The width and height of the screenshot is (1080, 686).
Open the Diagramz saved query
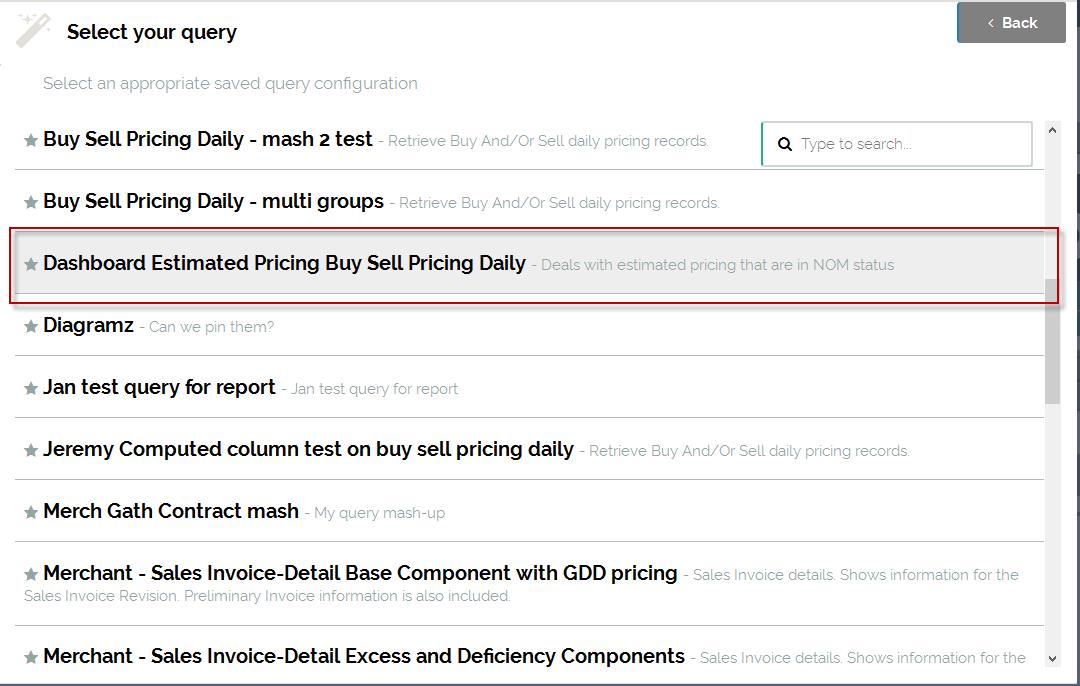88,325
